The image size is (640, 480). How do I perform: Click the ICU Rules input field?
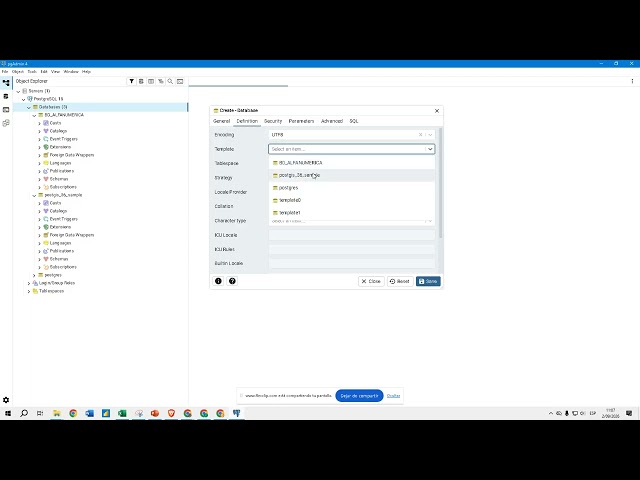351,249
